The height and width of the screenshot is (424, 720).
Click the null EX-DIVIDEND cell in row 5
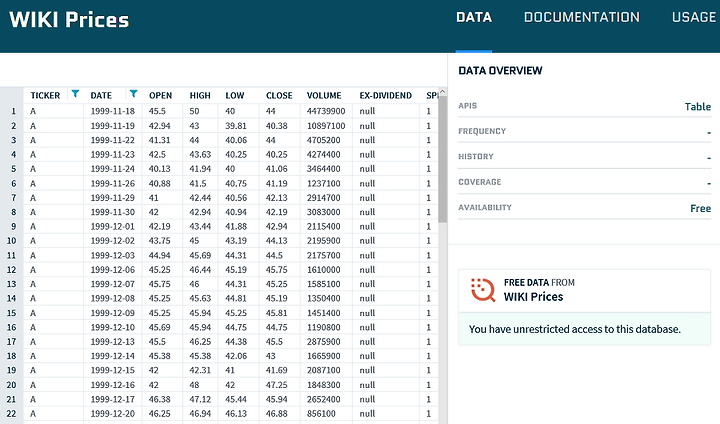tap(367, 169)
